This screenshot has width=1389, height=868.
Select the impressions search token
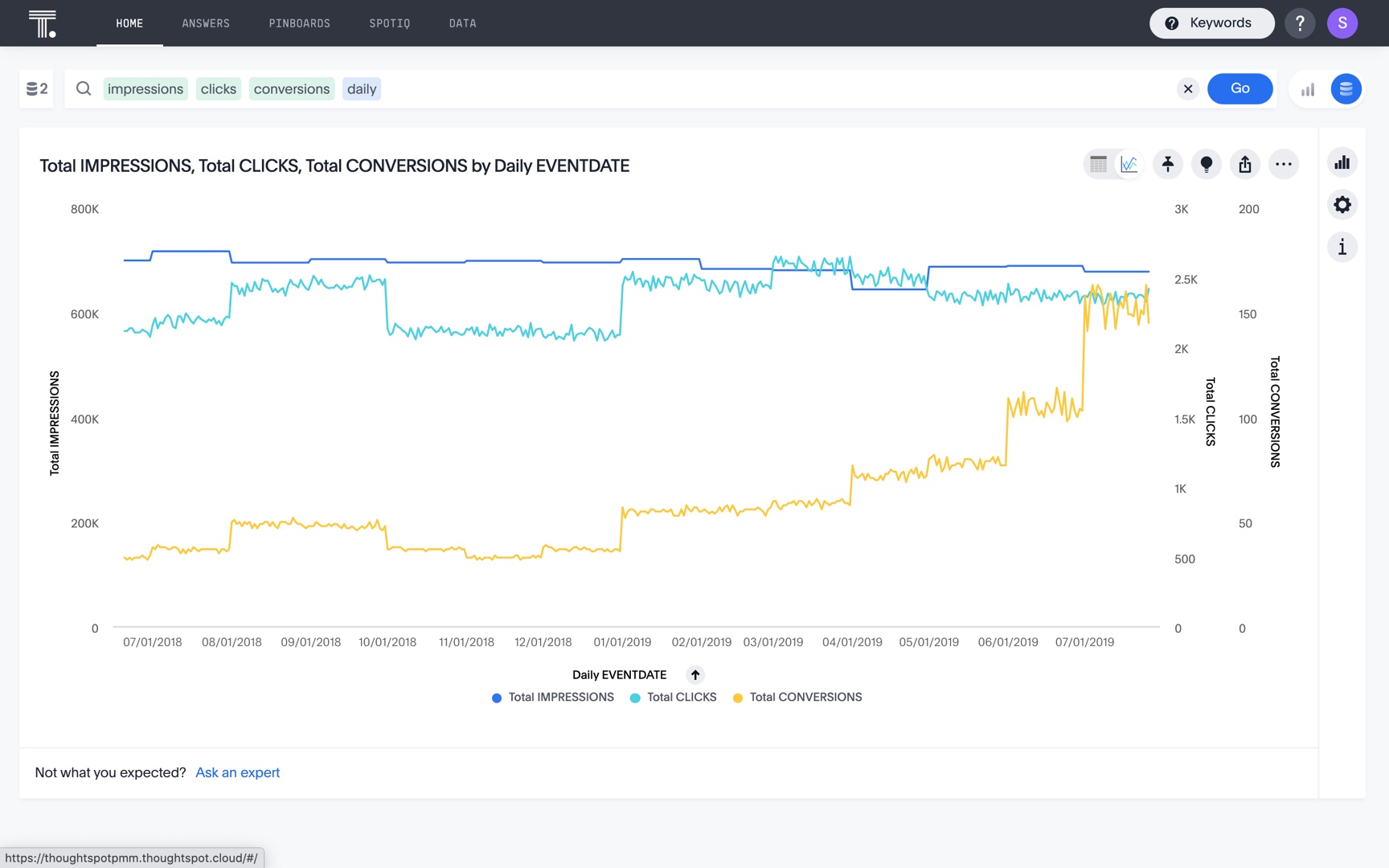[145, 88]
